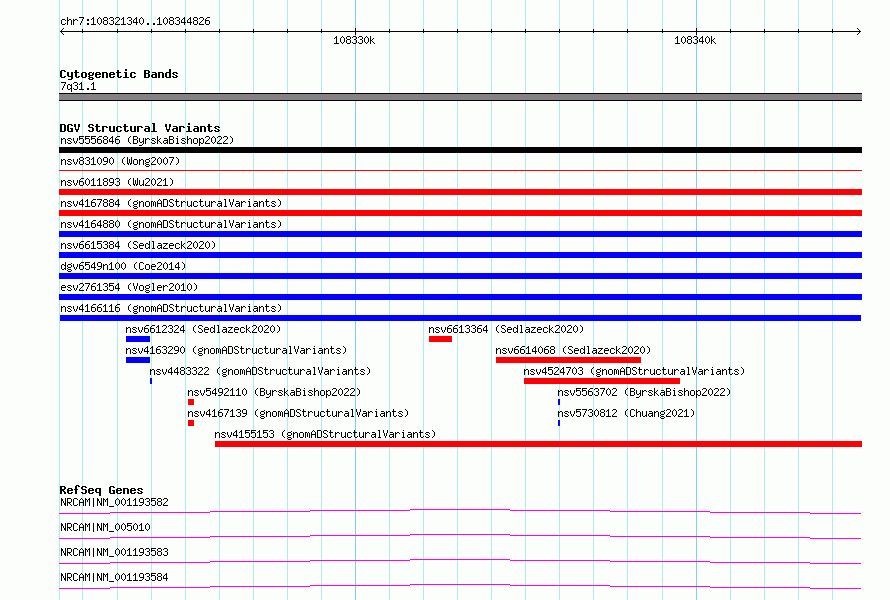Open variant nsv5492110 (ByrskaBishop2022) label

[x=274, y=392]
